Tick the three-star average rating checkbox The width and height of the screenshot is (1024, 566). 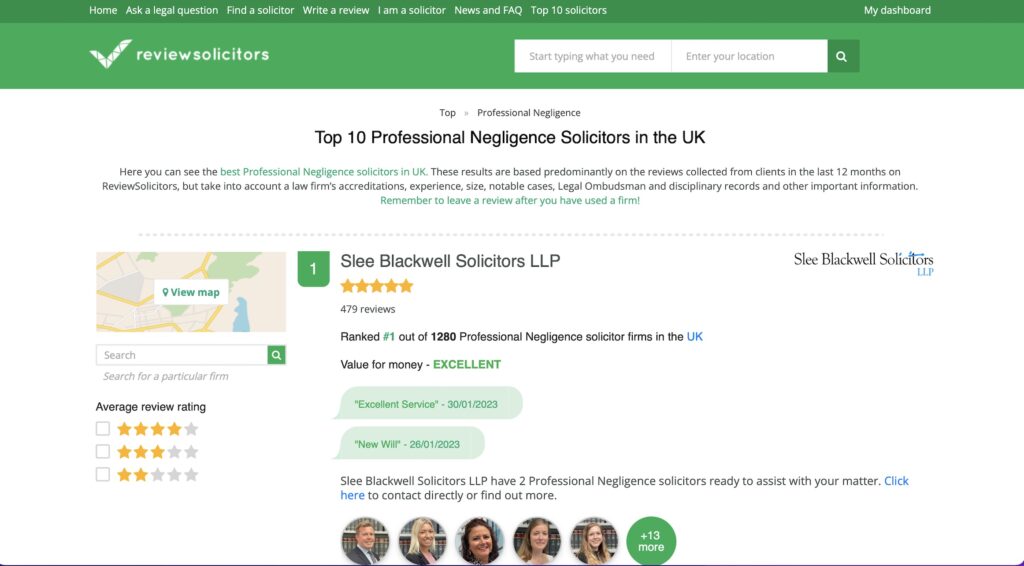pyautogui.click(x=103, y=452)
